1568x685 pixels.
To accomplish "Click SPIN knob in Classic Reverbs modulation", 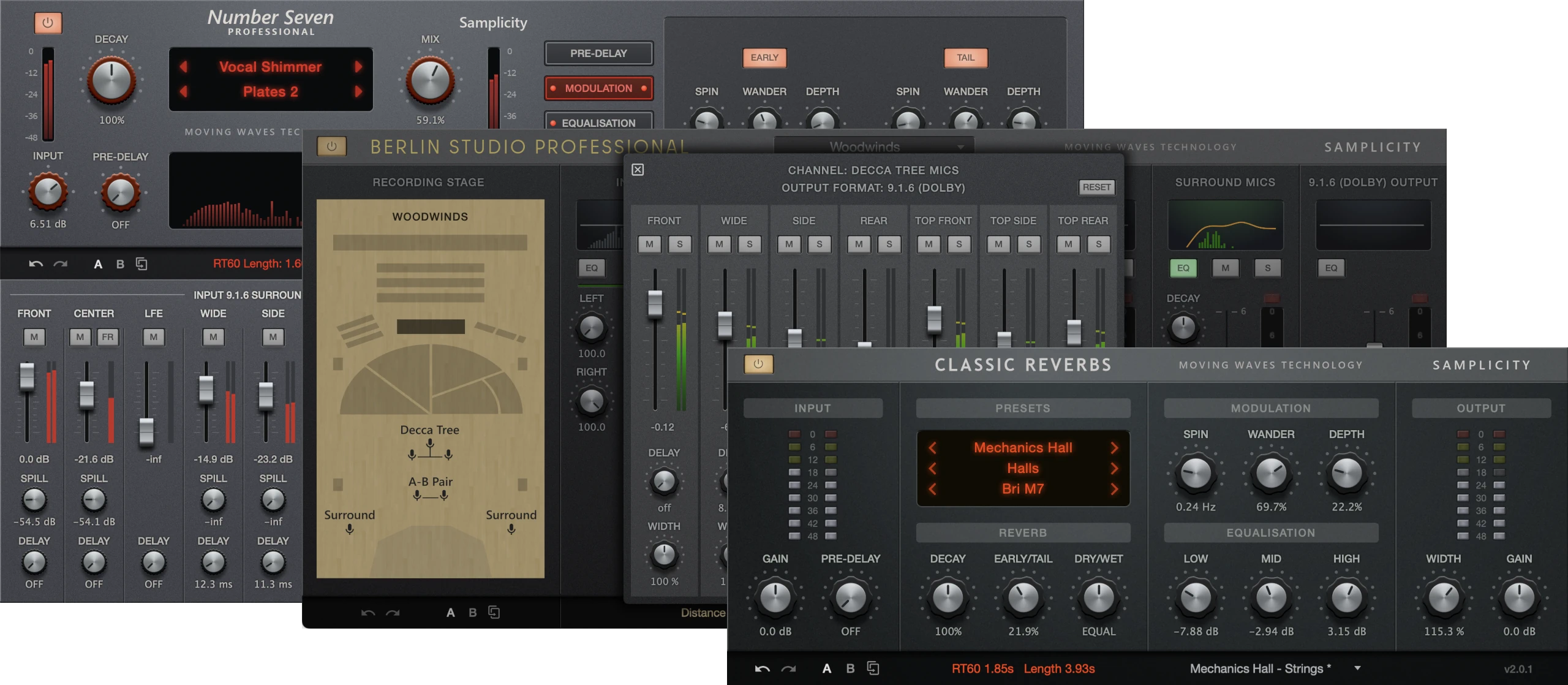I will click(1195, 472).
